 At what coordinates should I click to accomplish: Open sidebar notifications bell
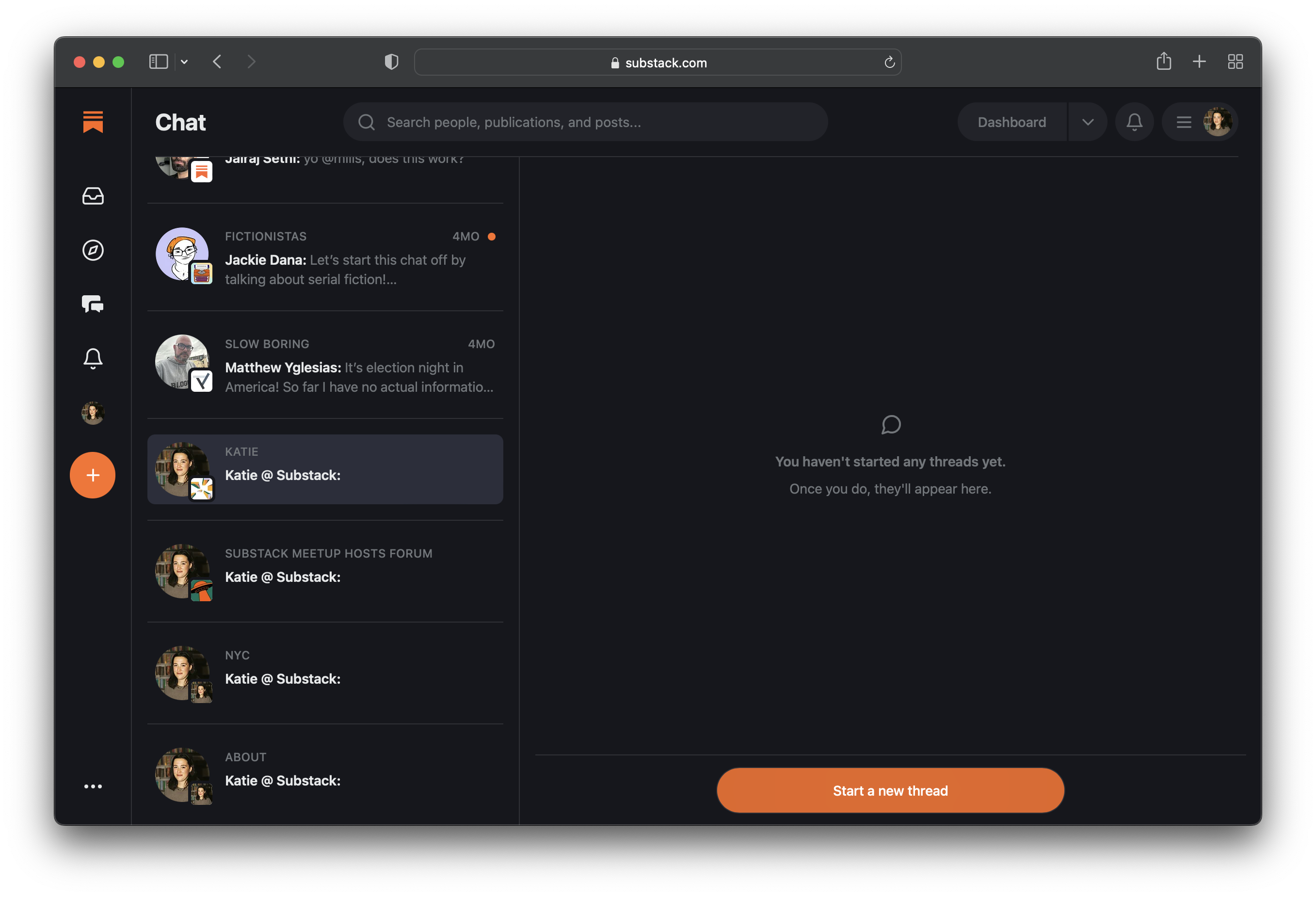click(93, 358)
